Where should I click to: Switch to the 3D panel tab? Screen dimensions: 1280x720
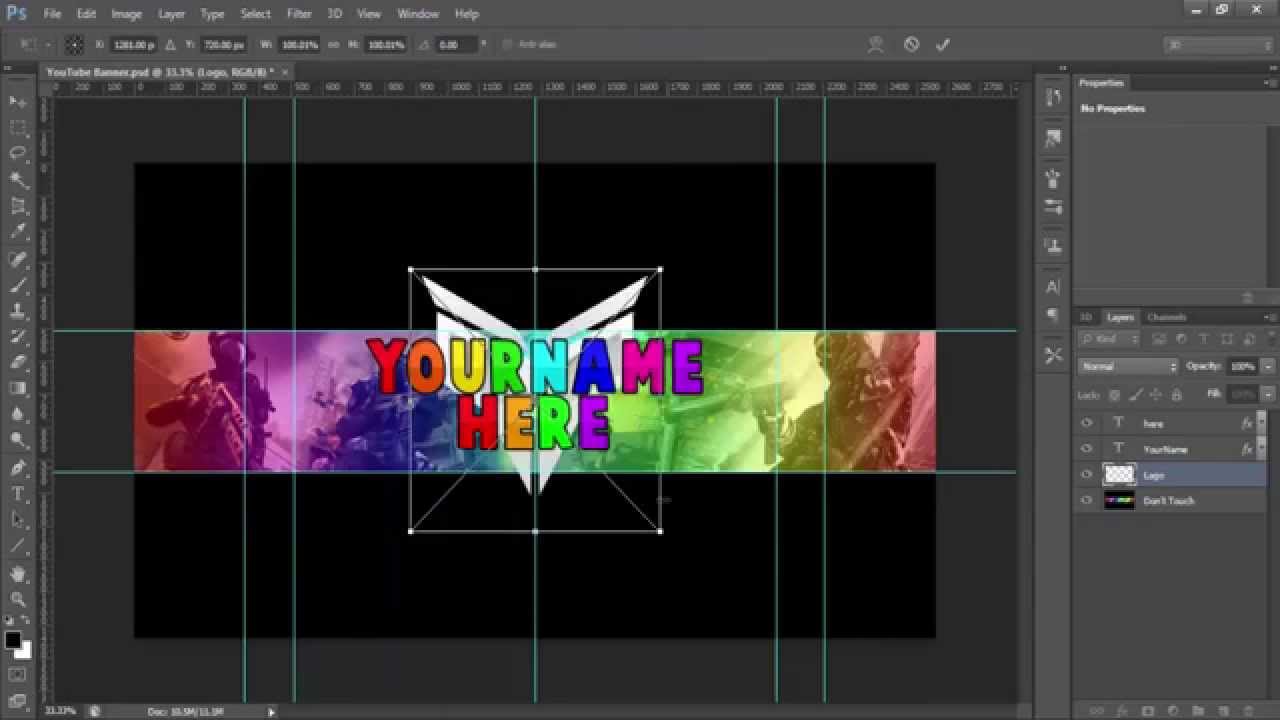click(1086, 317)
